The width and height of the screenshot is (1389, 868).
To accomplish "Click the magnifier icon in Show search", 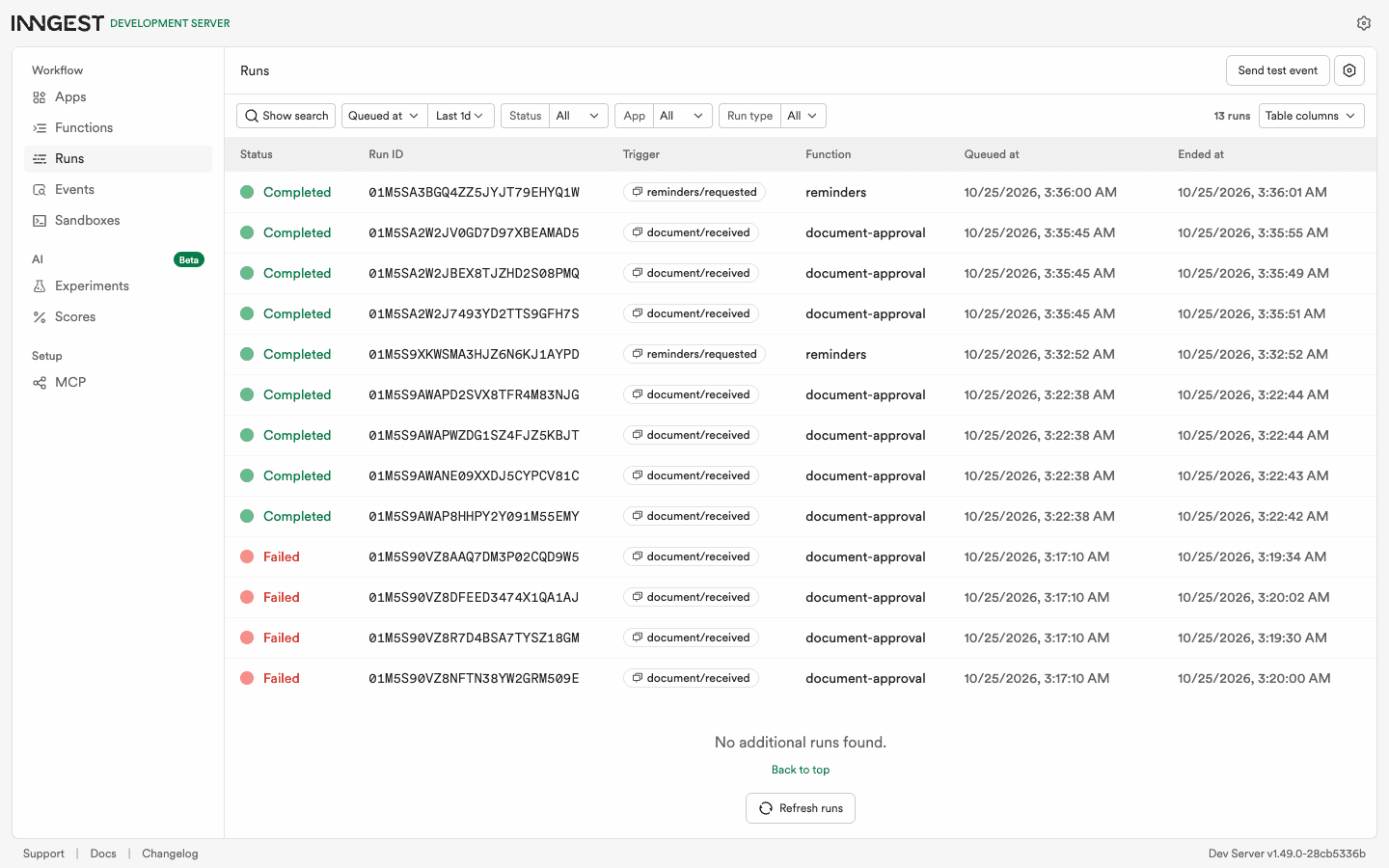I will (252, 116).
